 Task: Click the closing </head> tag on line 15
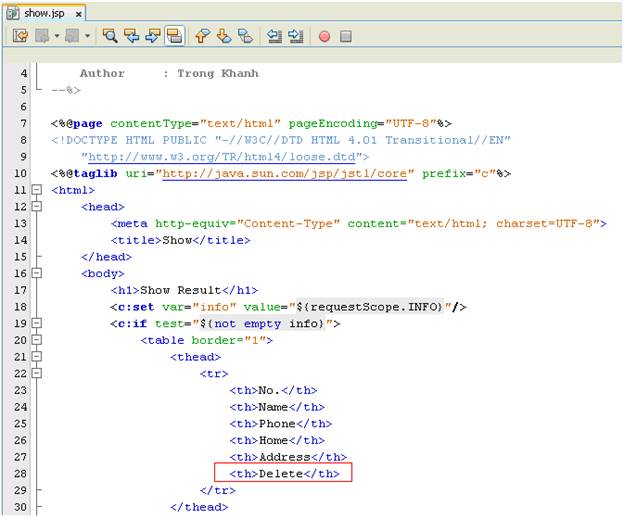coord(106,257)
